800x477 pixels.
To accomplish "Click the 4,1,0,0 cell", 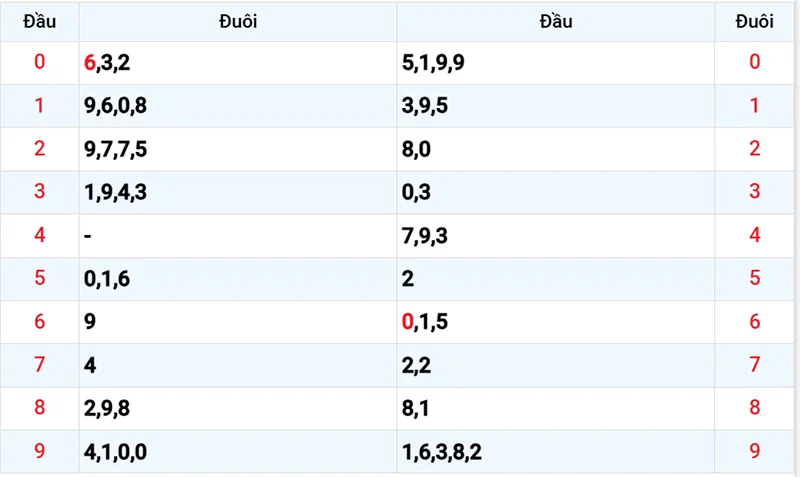I will [x=118, y=452].
